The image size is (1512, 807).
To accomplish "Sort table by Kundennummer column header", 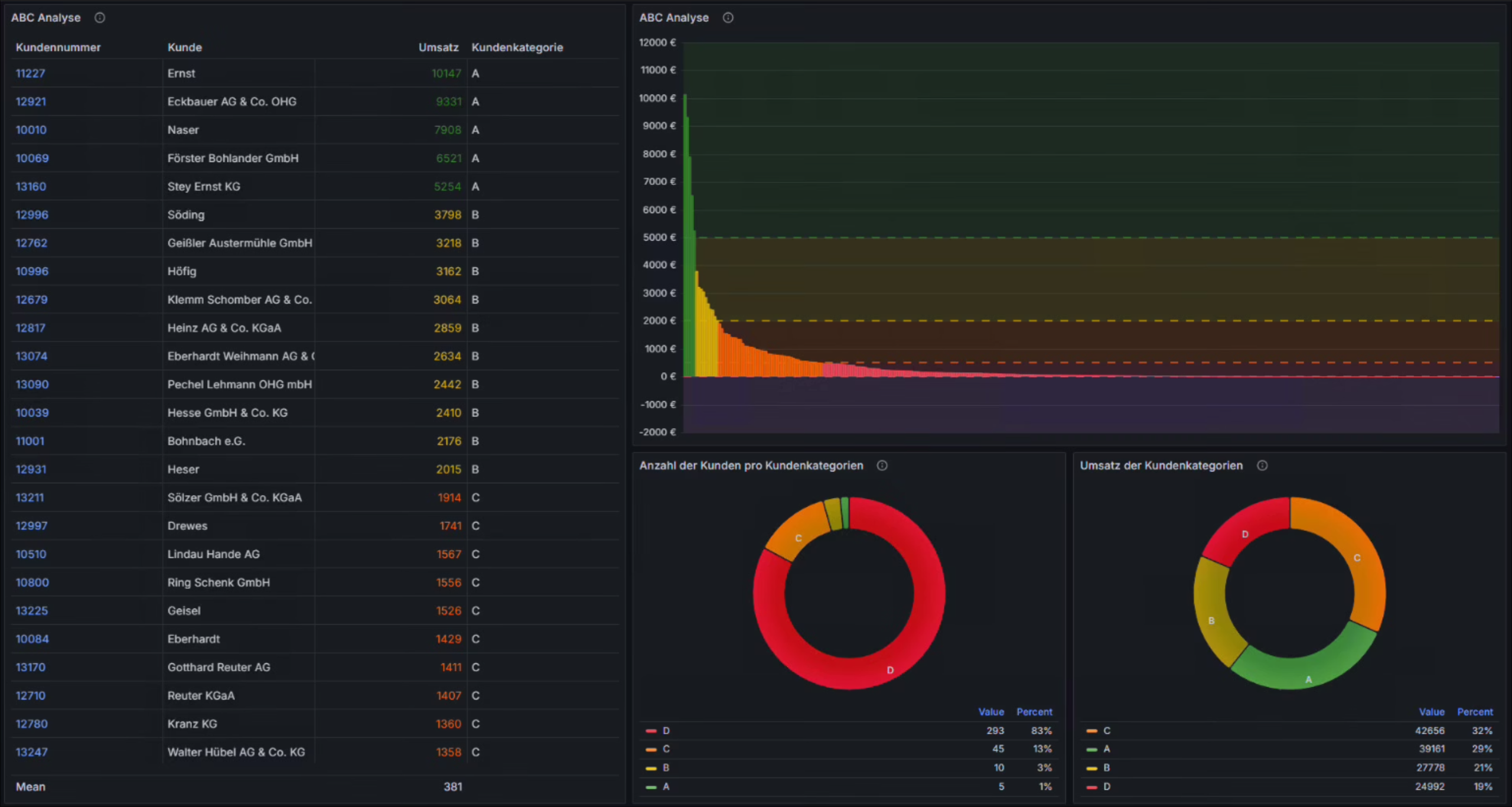I will (58, 47).
